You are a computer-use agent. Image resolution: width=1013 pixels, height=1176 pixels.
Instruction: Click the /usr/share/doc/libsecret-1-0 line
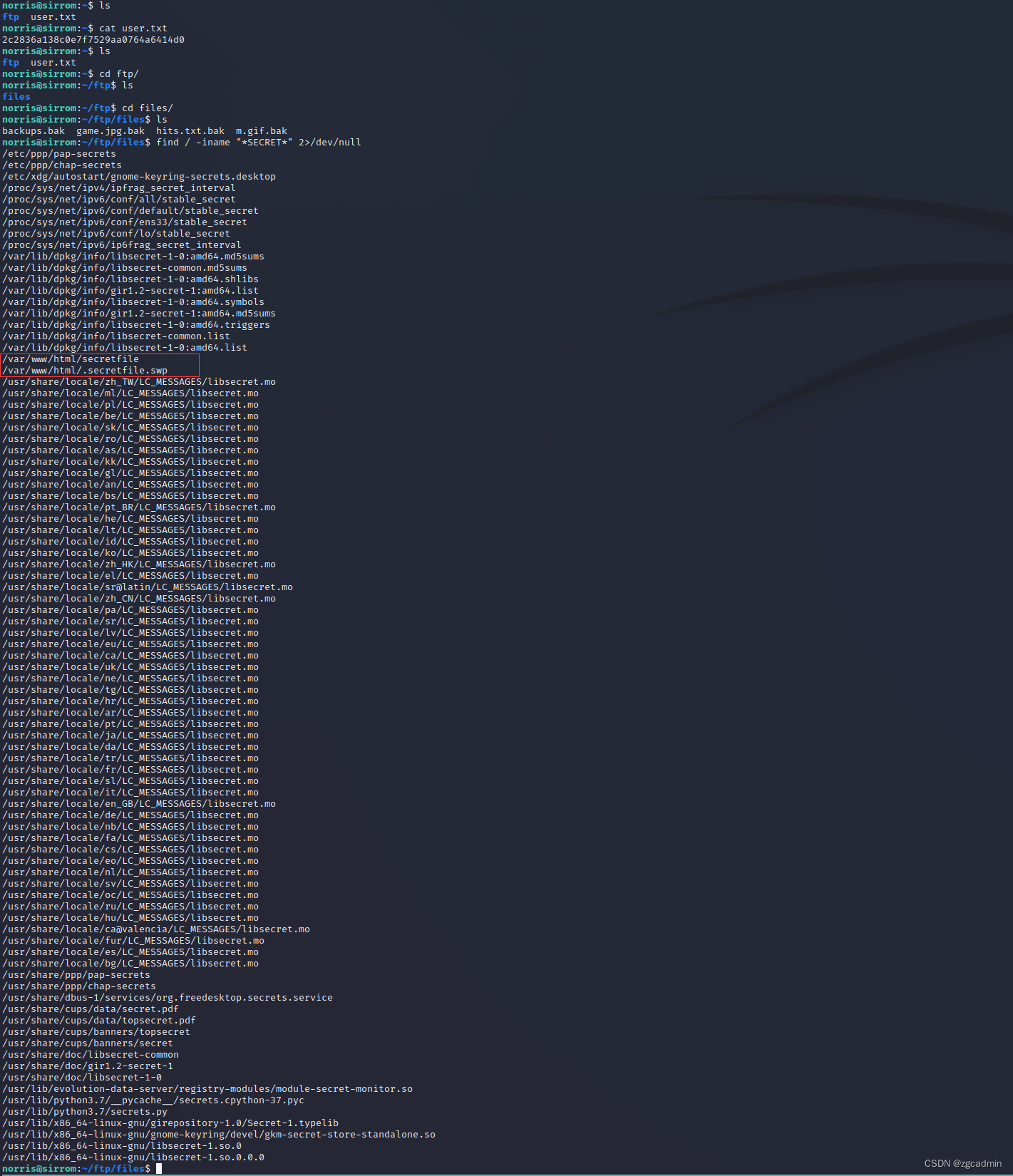[82, 1078]
